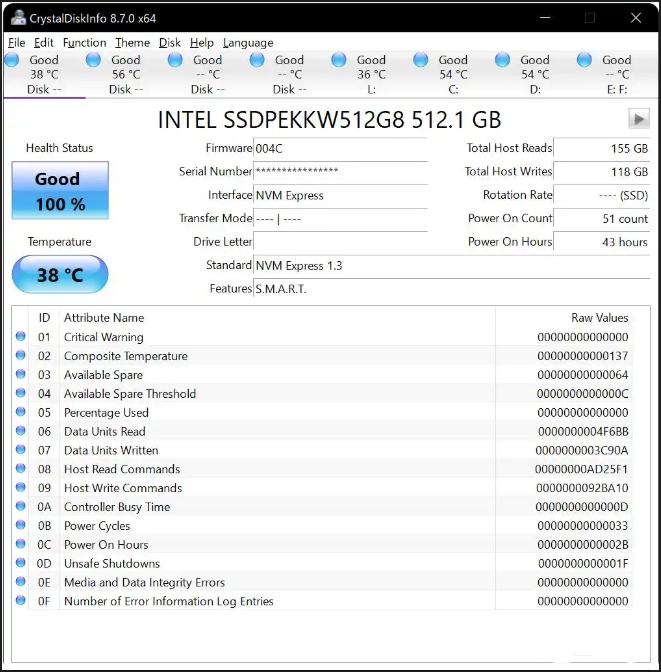Click the Raw Values column header

pos(599,318)
